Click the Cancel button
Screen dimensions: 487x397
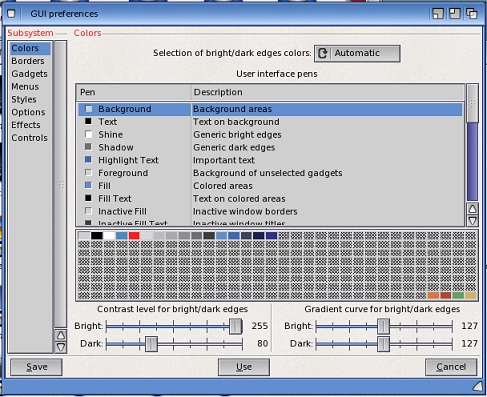pyautogui.click(x=451, y=367)
